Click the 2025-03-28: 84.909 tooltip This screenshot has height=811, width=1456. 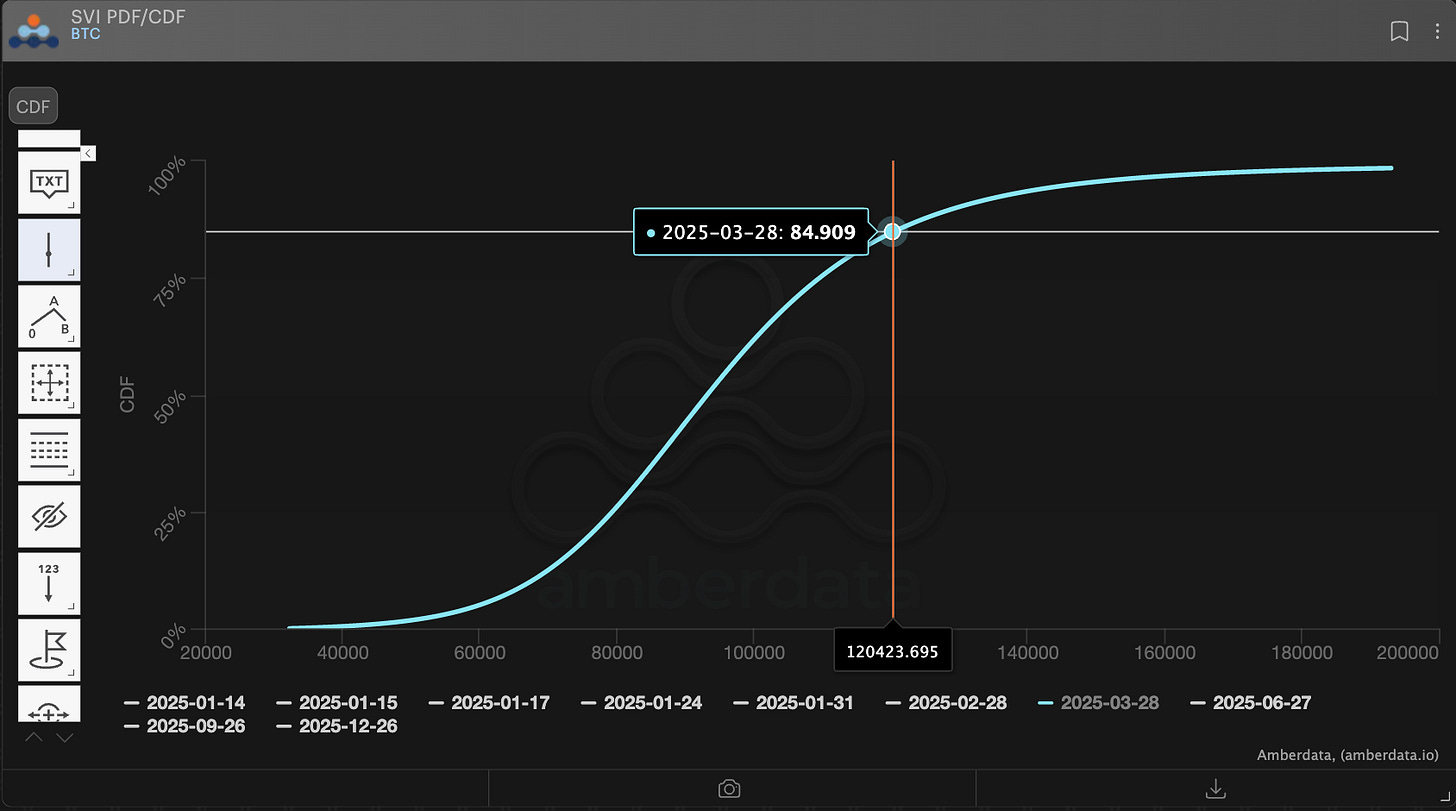pos(750,232)
